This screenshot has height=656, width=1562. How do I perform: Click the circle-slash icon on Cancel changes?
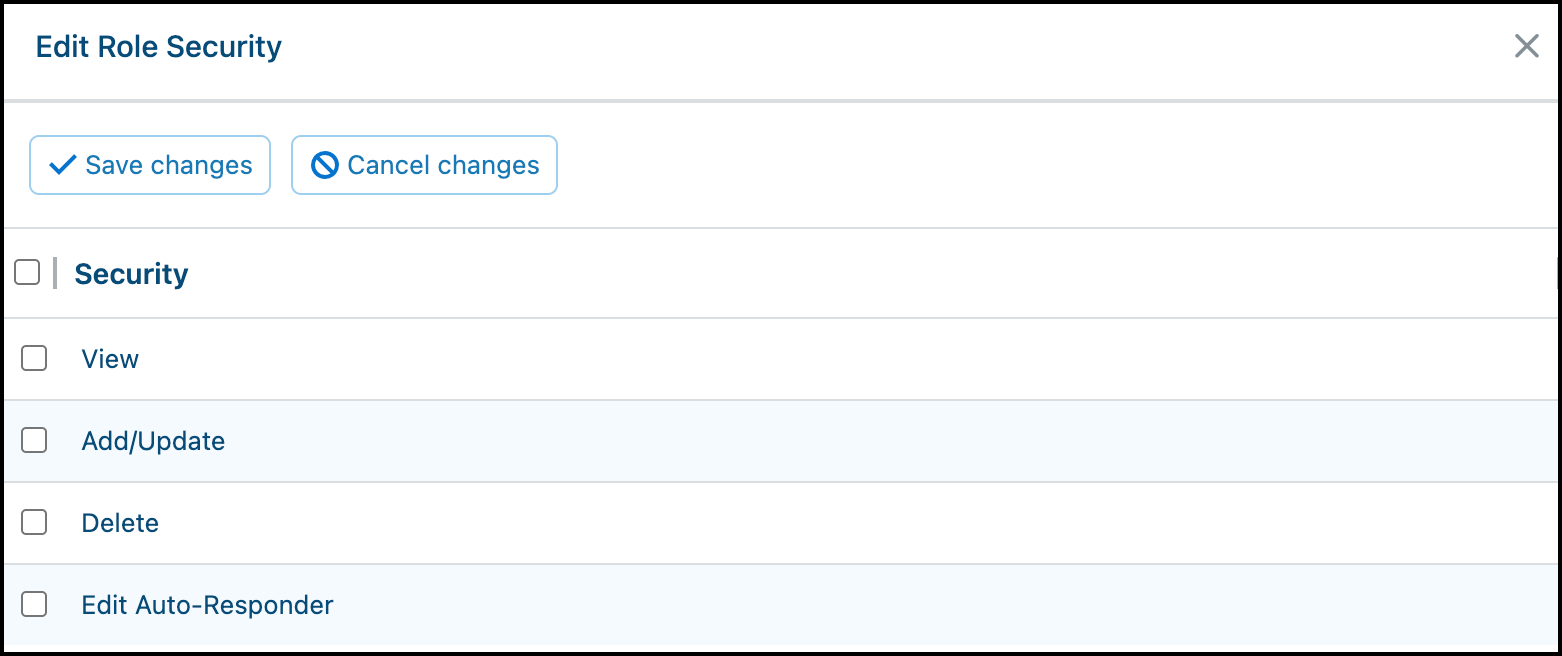pyautogui.click(x=325, y=165)
